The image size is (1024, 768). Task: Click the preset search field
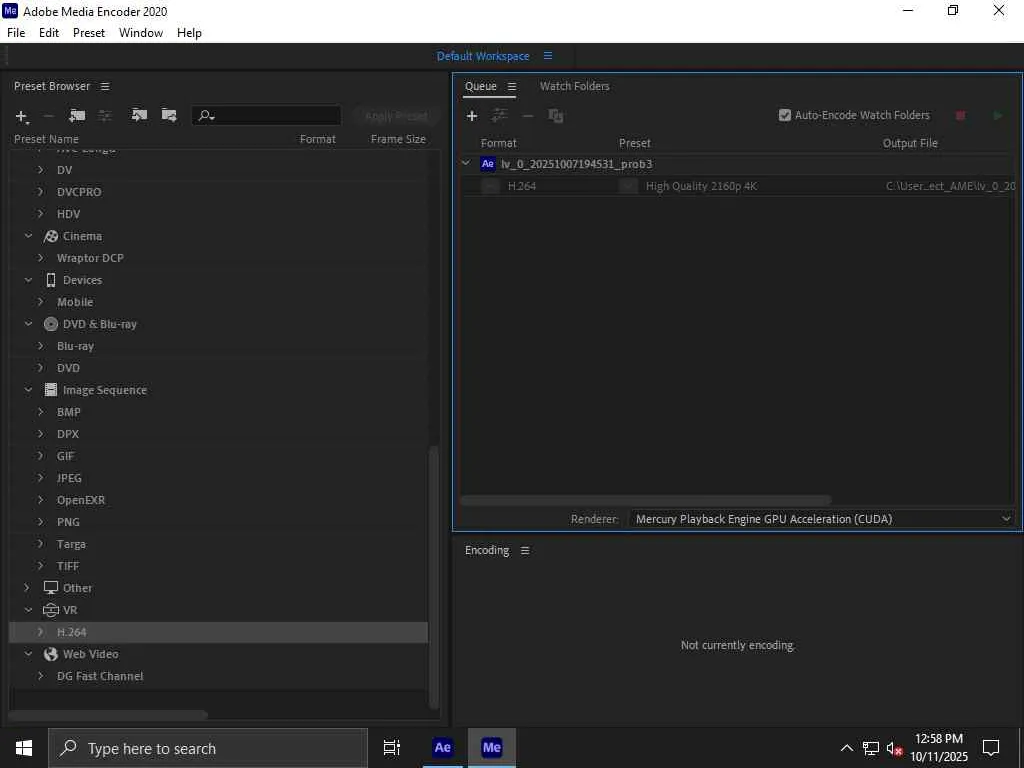[266, 116]
